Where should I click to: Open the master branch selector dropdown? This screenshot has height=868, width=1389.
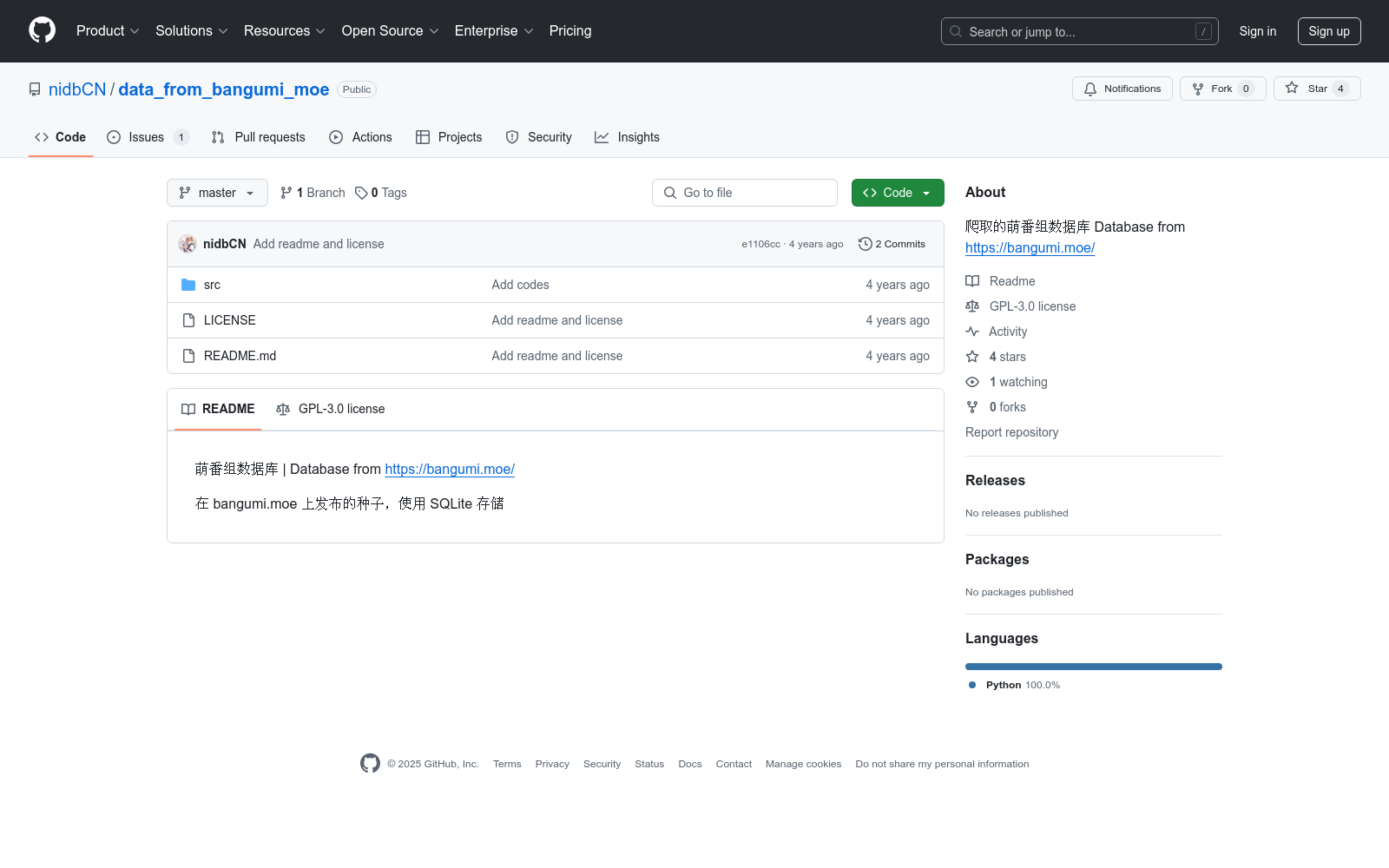click(217, 193)
